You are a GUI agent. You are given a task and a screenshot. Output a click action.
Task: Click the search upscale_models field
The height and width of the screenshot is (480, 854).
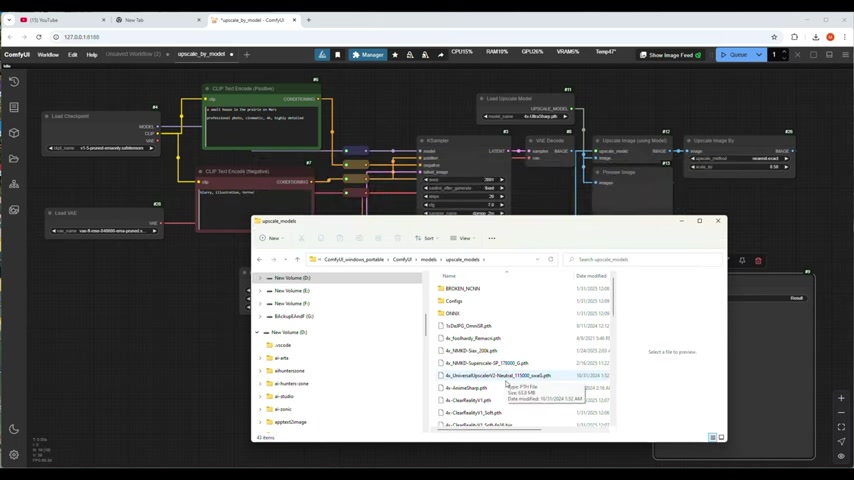[x=640, y=259]
